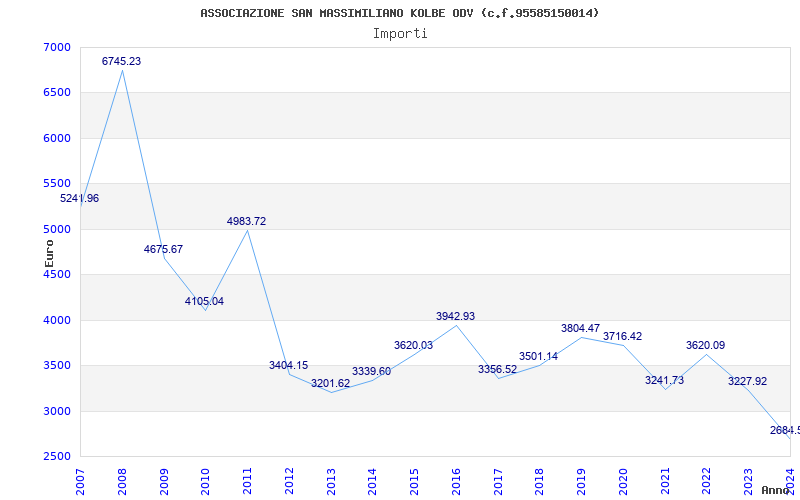This screenshot has width=800, height=500.
Task: Click the Anno axis title
Action: 775,490
